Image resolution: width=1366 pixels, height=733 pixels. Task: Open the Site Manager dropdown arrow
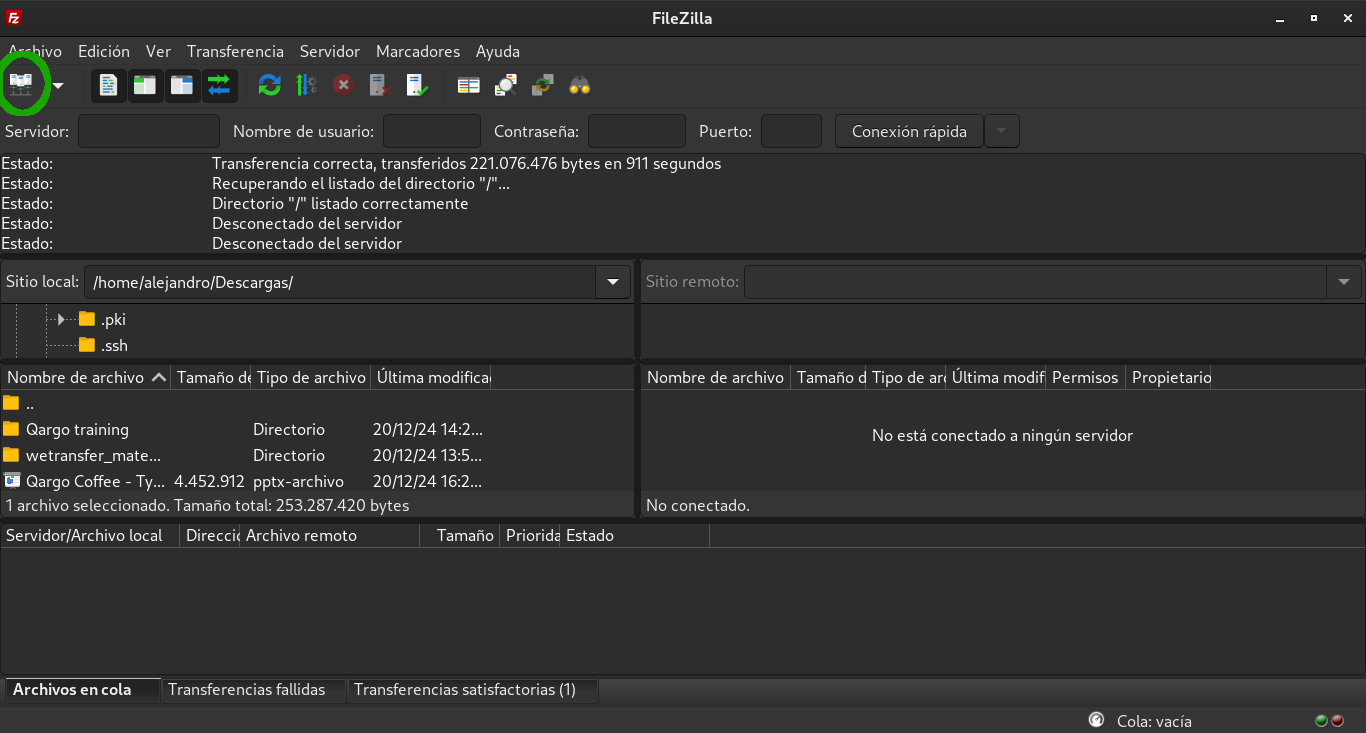[x=58, y=86]
